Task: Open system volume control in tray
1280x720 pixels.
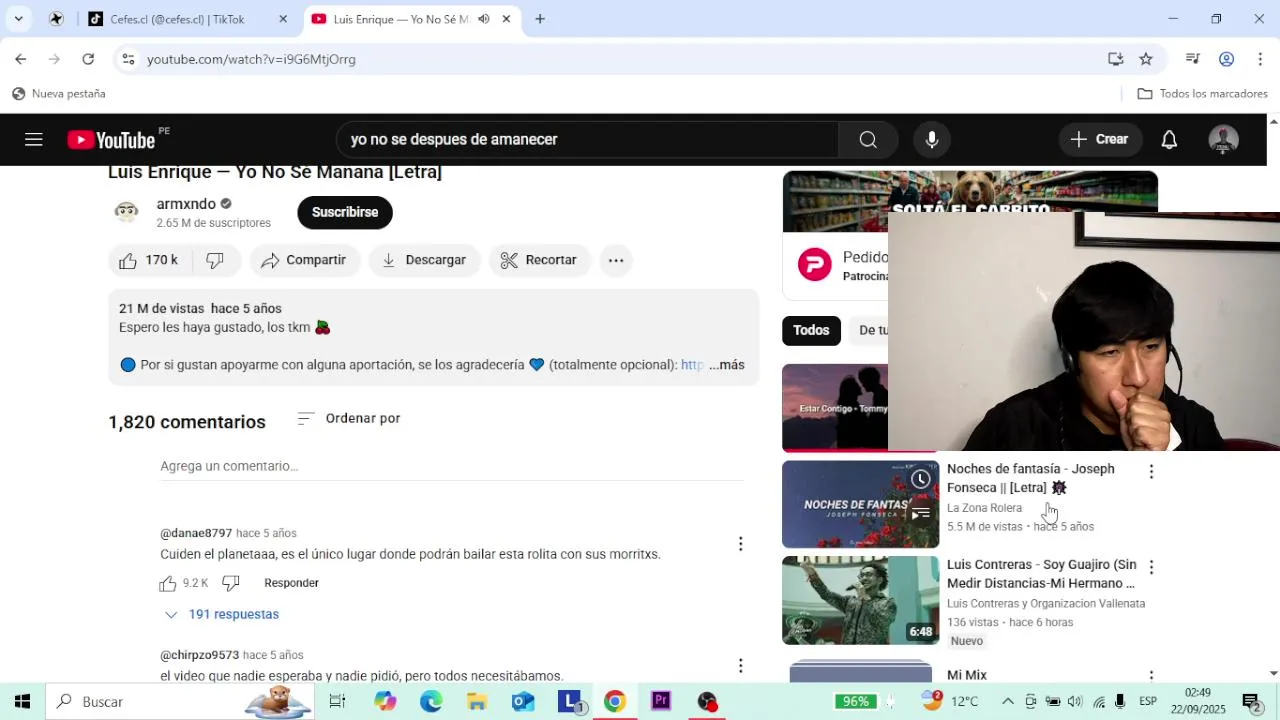Action: [x=1075, y=702]
